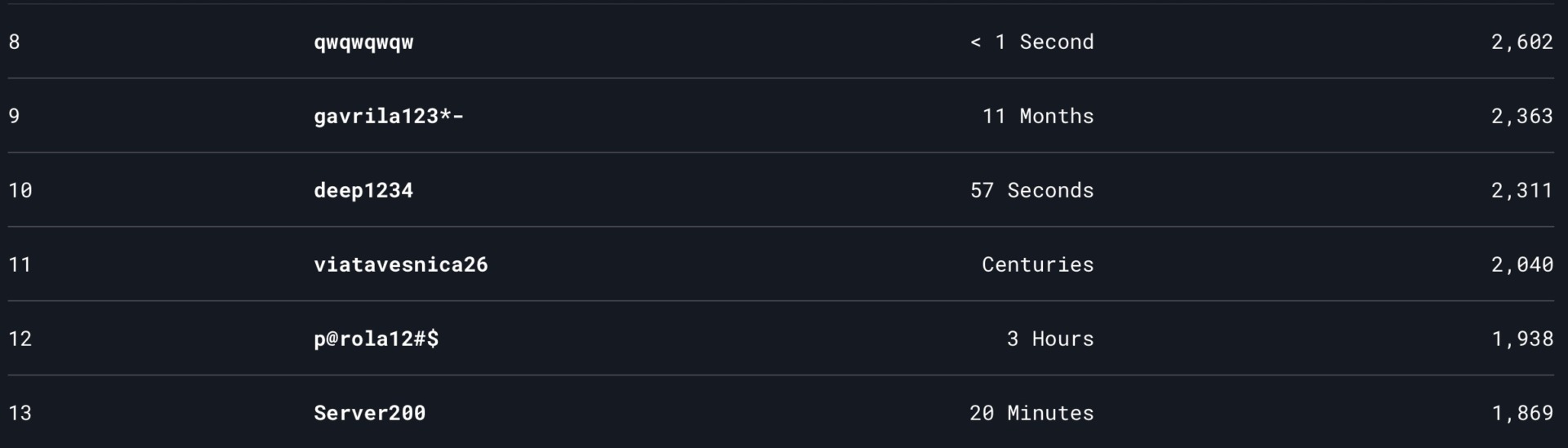Click the '11 Months' crack time
This screenshot has height=448, width=1568.
coord(1038,116)
